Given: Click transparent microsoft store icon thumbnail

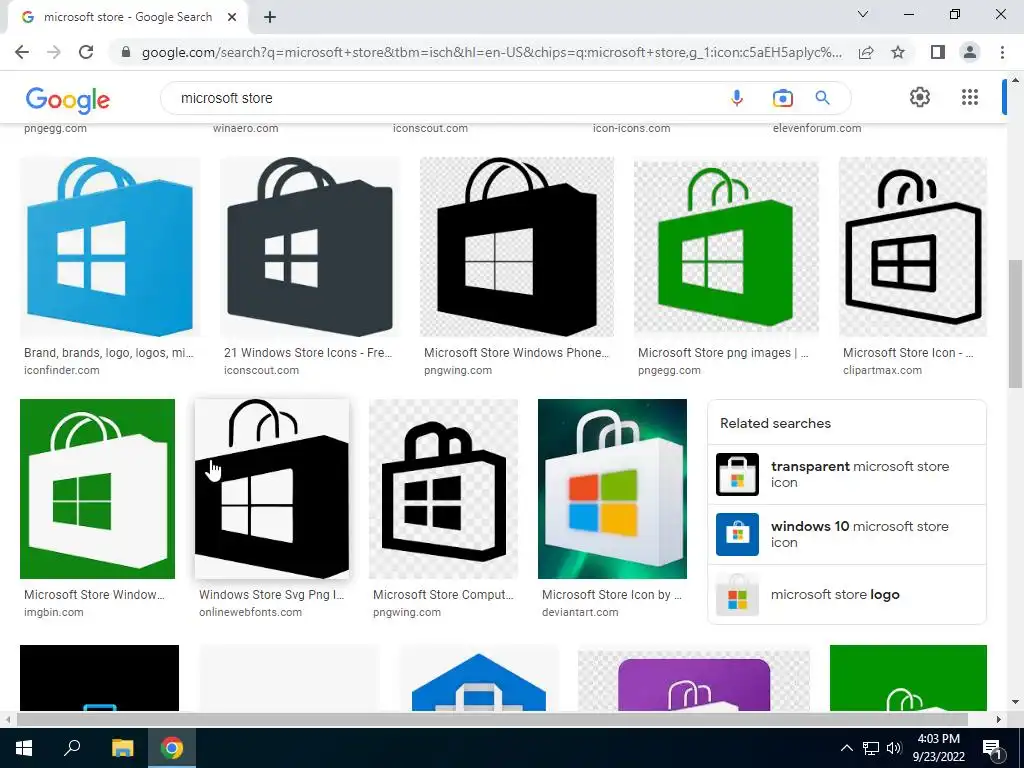Looking at the screenshot, I should pos(737,475).
